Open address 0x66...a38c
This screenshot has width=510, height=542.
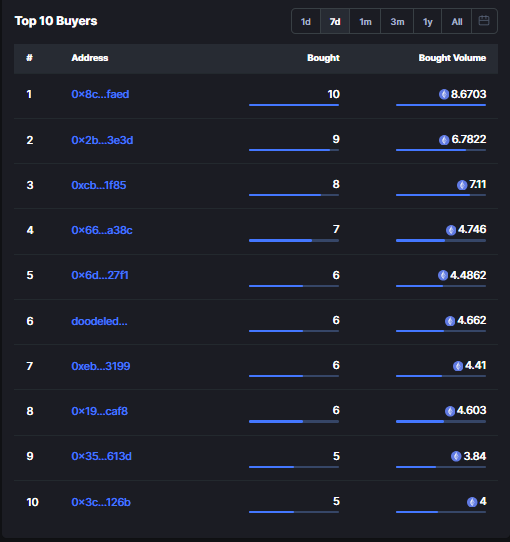pyautogui.click(x=102, y=230)
